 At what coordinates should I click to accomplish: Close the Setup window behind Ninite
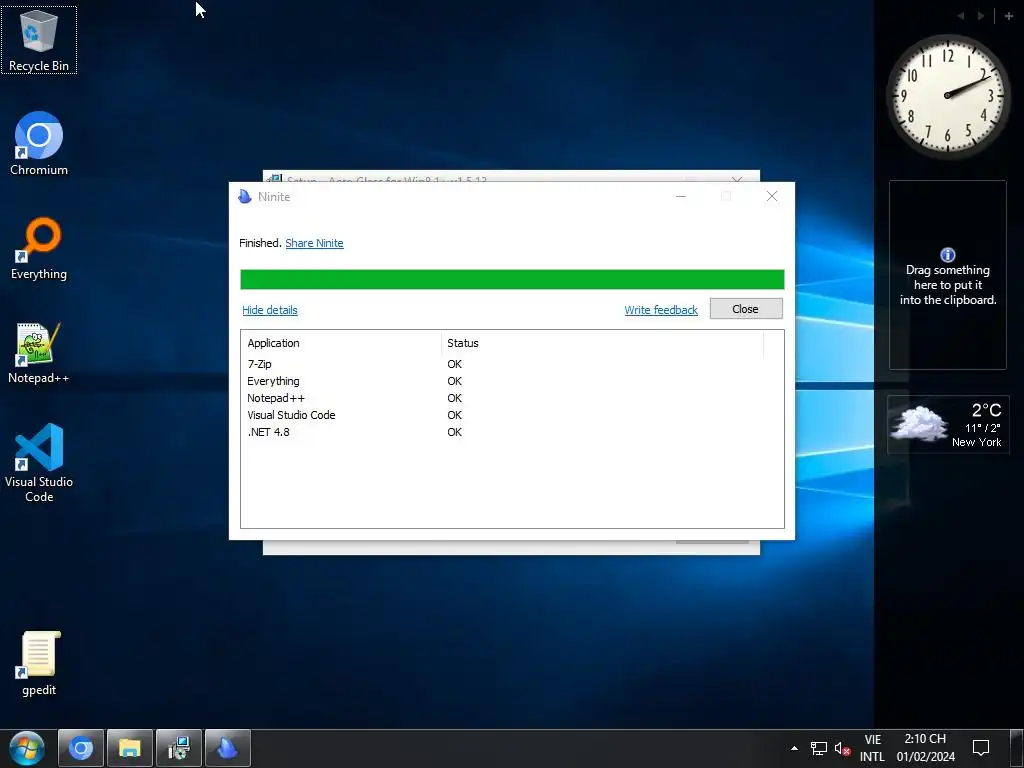[737, 179]
